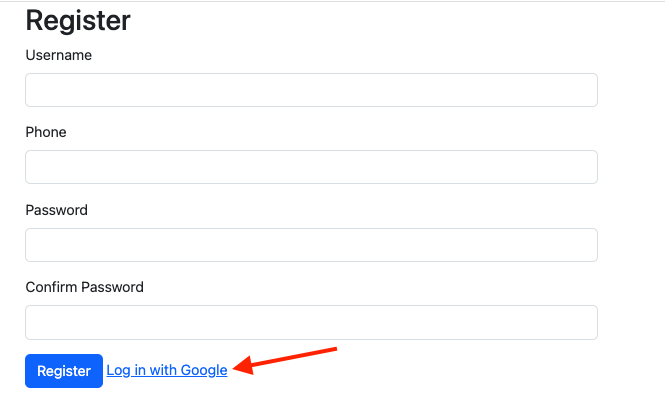Activate the field below the Phone label

click(311, 167)
